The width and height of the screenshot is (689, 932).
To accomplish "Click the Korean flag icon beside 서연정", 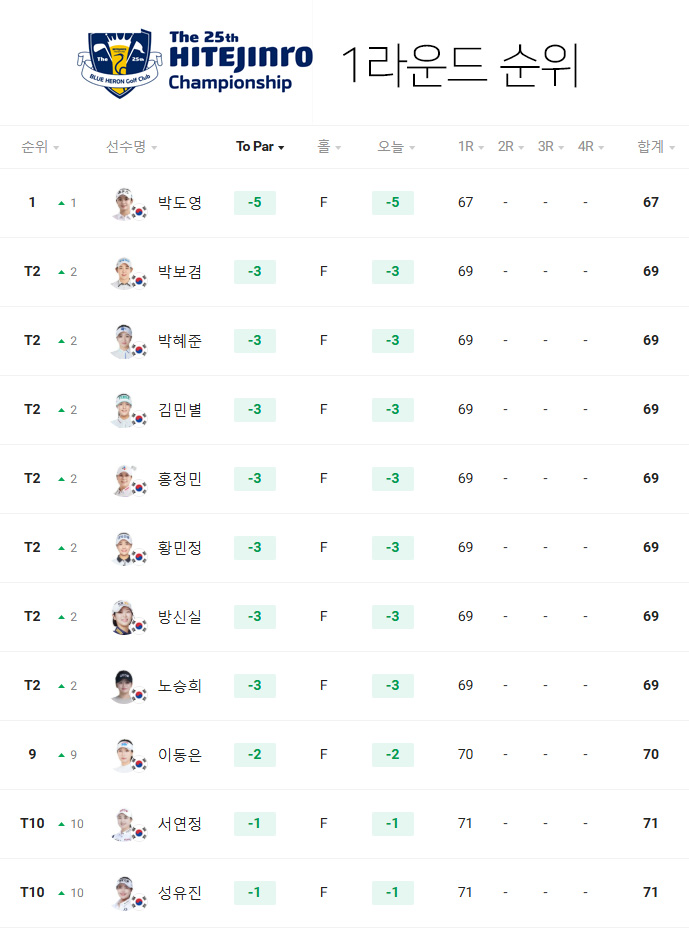I will click(x=140, y=832).
